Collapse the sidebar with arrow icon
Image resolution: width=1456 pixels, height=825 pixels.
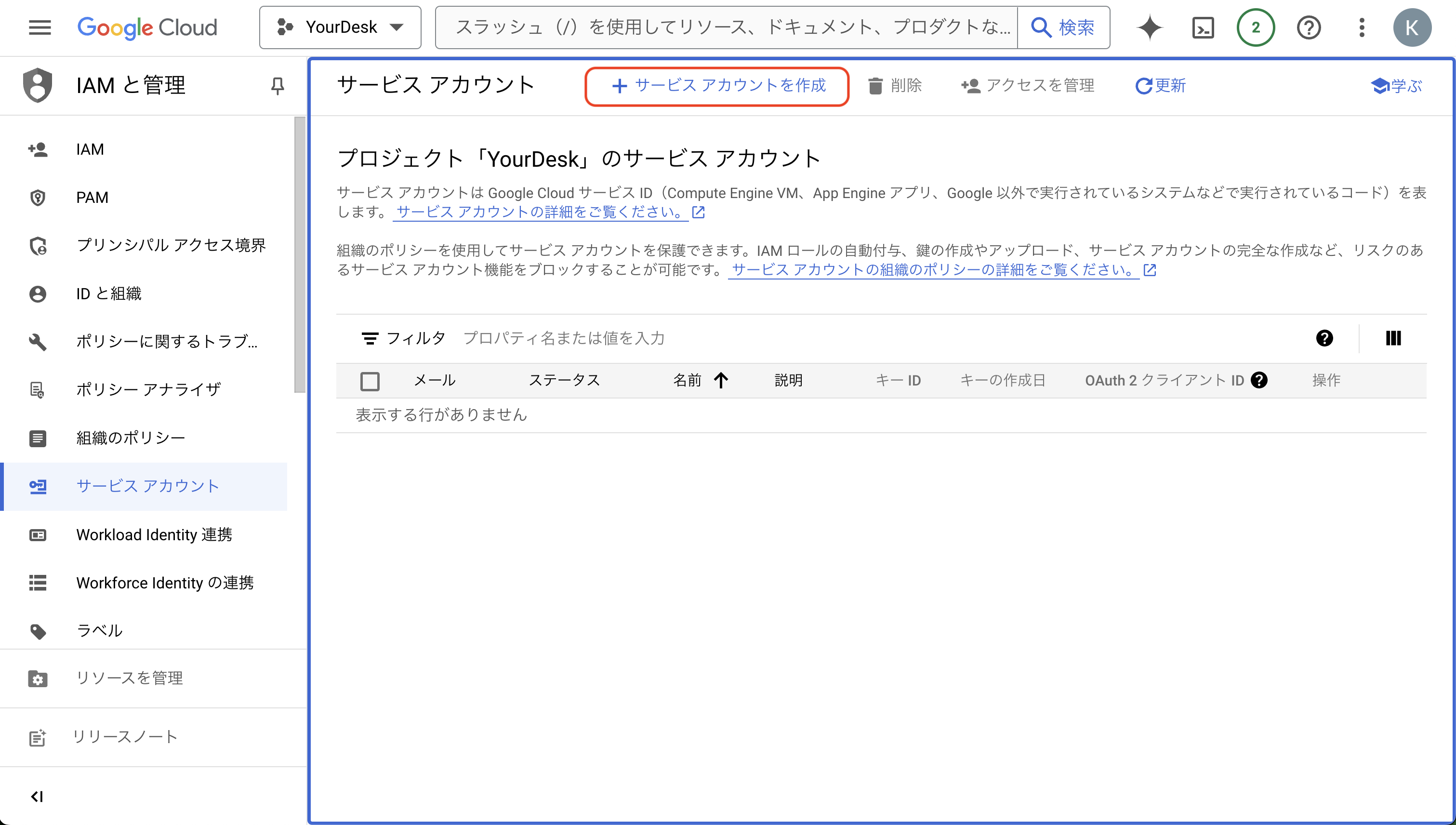coord(37,797)
